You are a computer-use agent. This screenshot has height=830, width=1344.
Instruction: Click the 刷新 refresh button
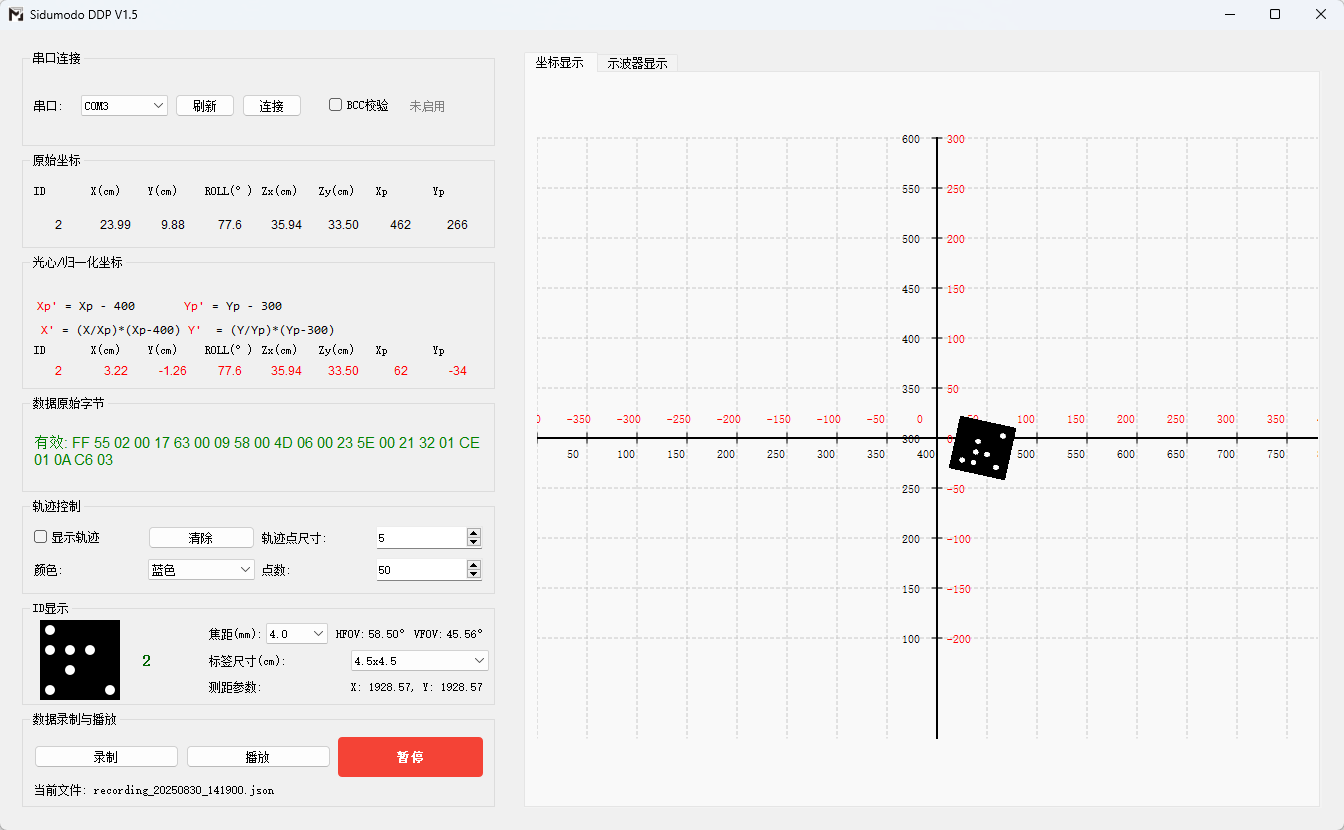tap(205, 105)
